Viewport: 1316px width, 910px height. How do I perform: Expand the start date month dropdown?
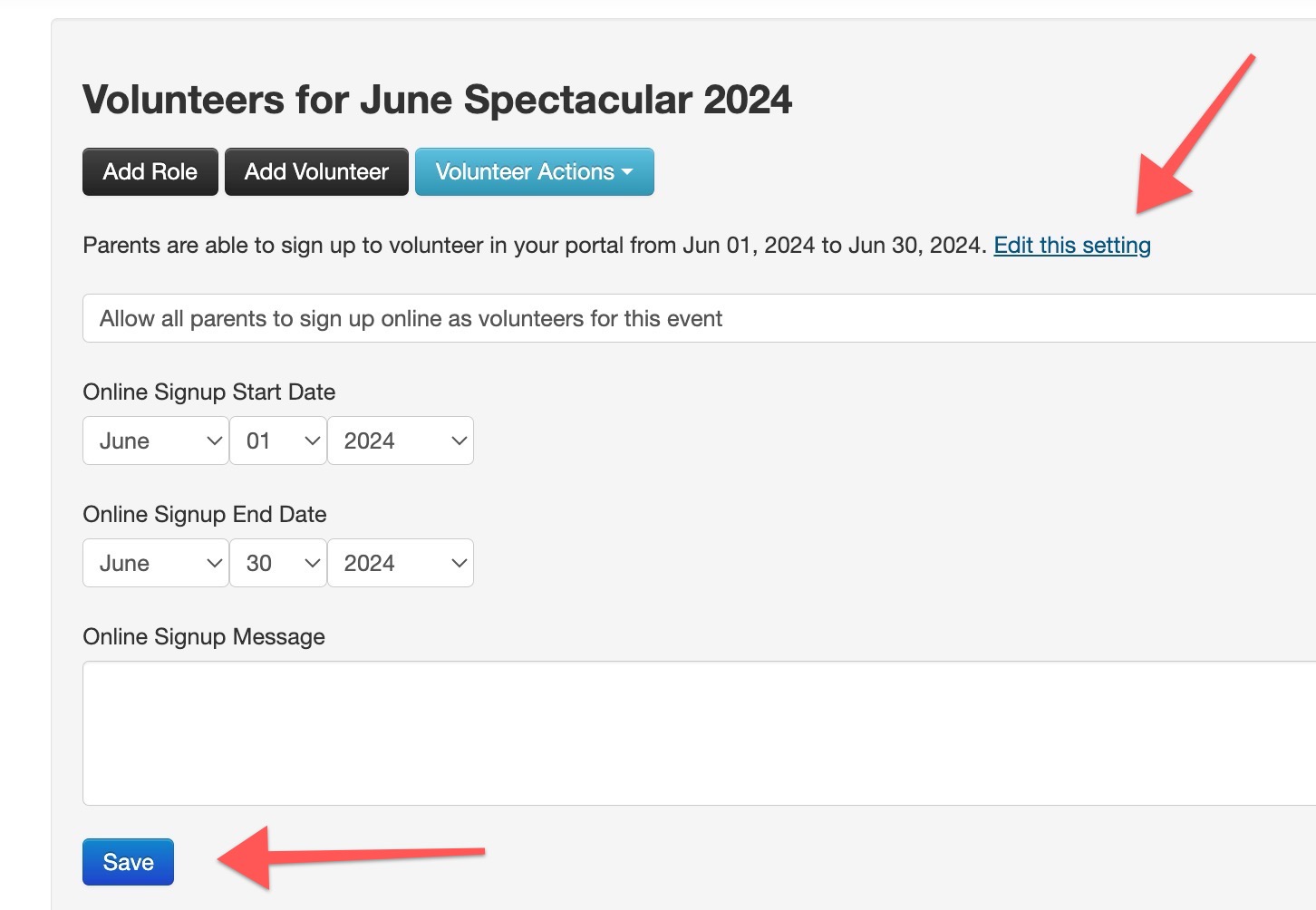pyautogui.click(x=156, y=440)
